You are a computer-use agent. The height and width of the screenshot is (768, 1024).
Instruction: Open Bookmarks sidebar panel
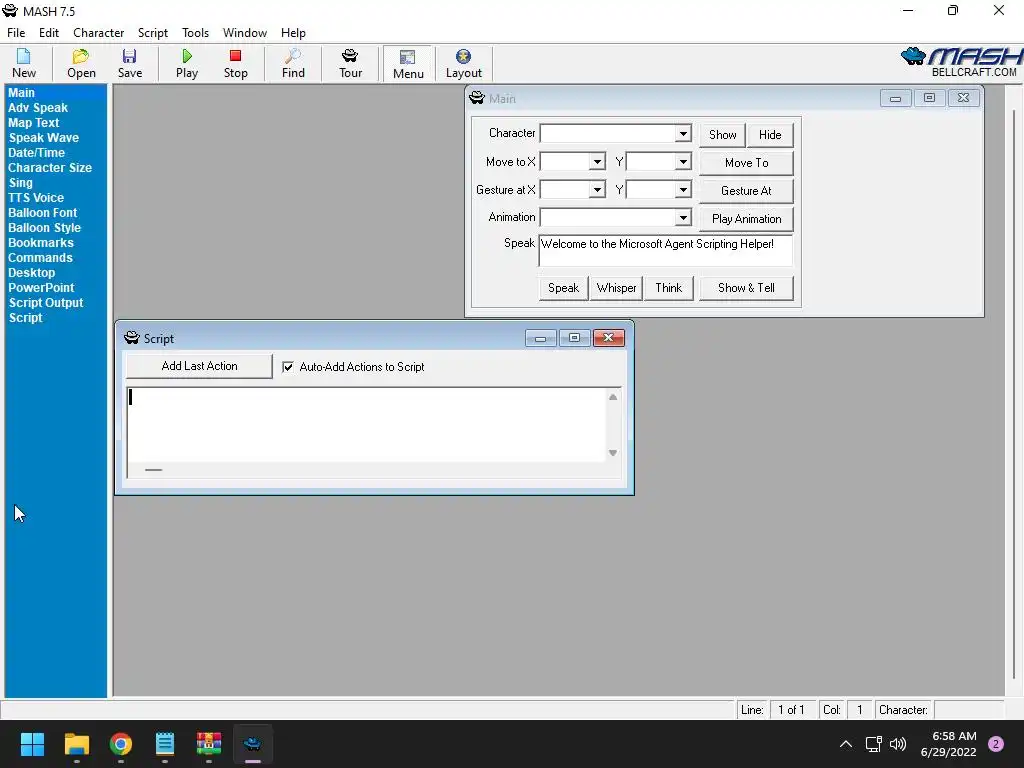[x=40, y=243]
